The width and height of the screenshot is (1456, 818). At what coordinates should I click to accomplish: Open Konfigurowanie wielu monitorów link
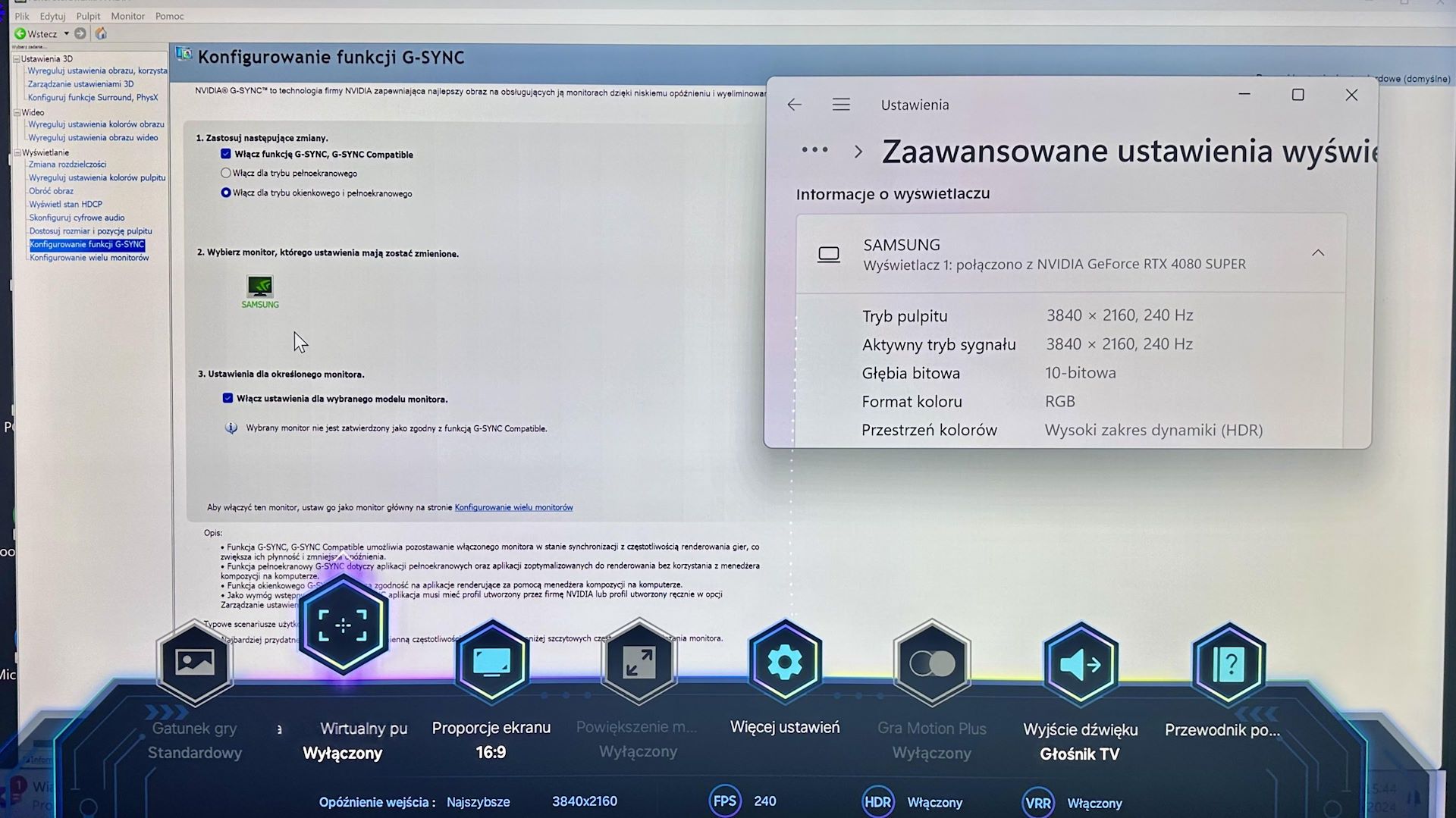[513, 507]
